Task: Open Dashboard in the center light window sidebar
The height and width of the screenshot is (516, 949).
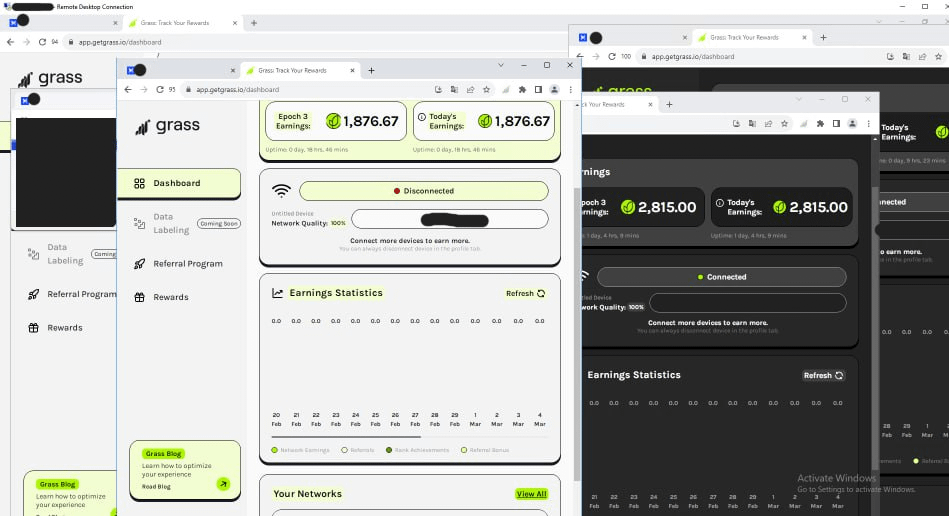Action: click(179, 183)
